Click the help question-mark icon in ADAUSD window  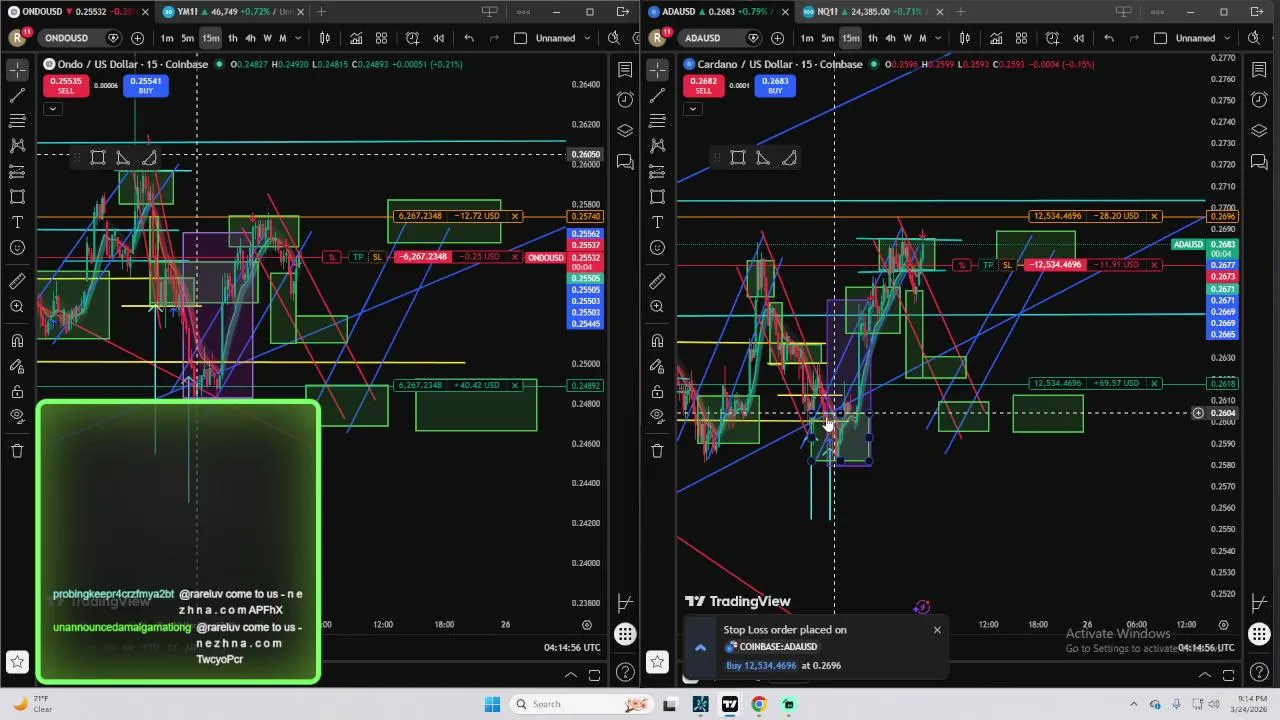(x=1259, y=672)
